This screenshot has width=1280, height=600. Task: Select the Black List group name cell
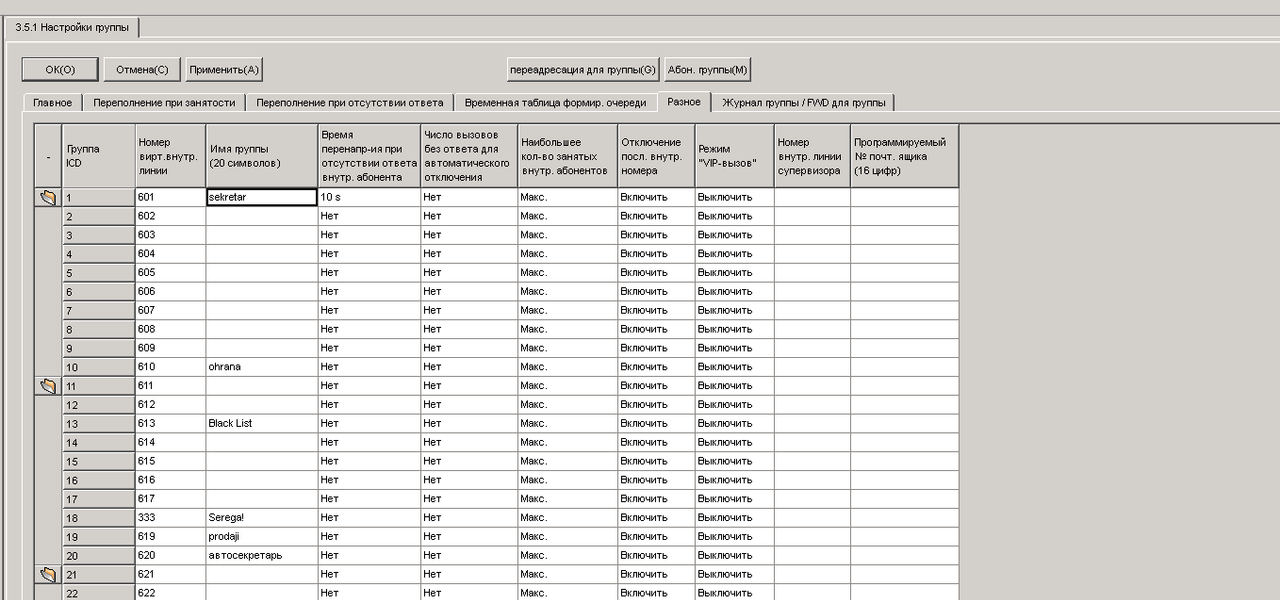coord(262,423)
